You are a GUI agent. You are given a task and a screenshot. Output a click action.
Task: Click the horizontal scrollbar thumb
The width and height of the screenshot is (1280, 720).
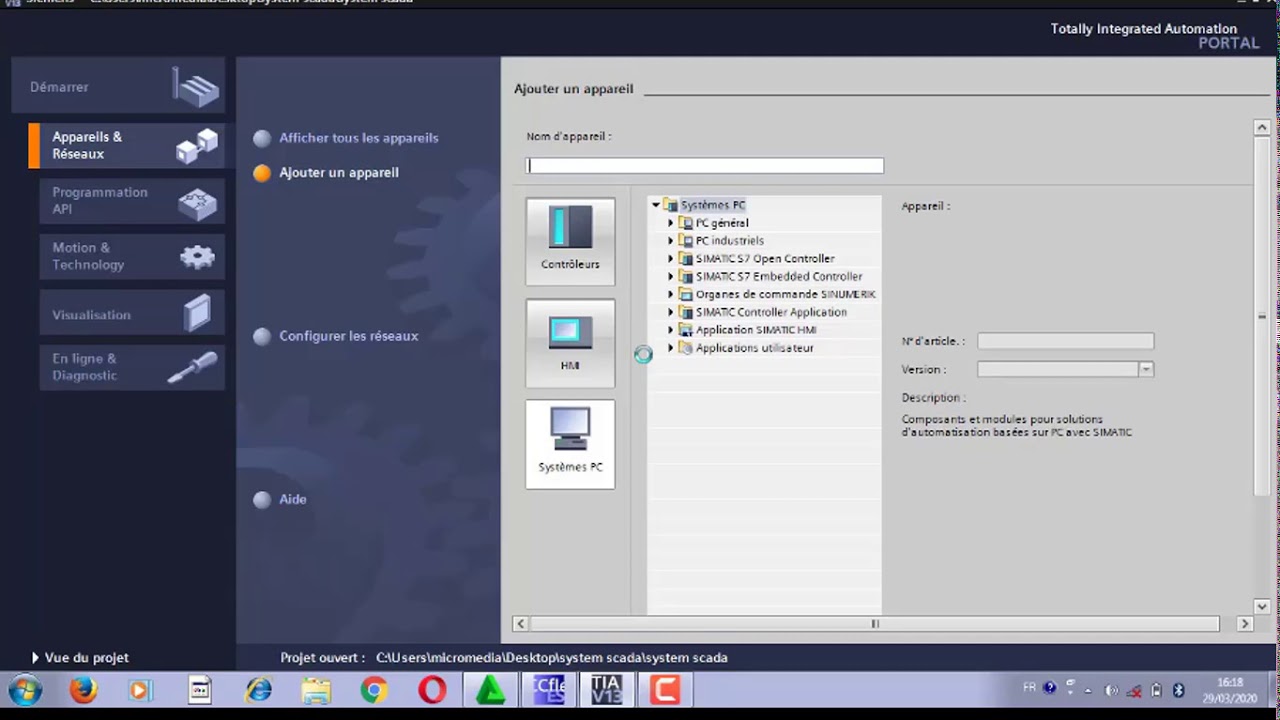[x=874, y=624]
